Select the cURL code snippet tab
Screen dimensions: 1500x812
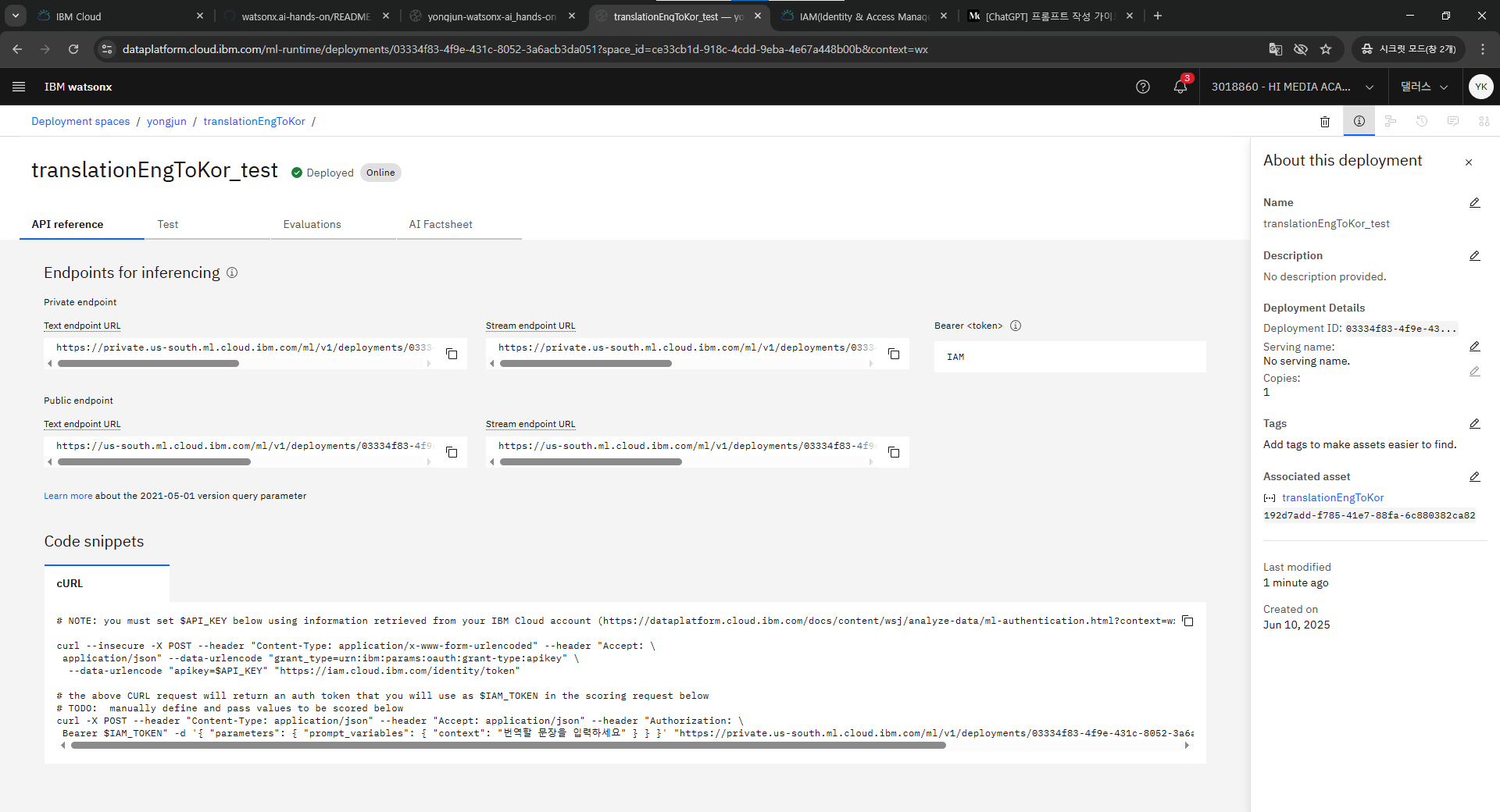(x=107, y=583)
